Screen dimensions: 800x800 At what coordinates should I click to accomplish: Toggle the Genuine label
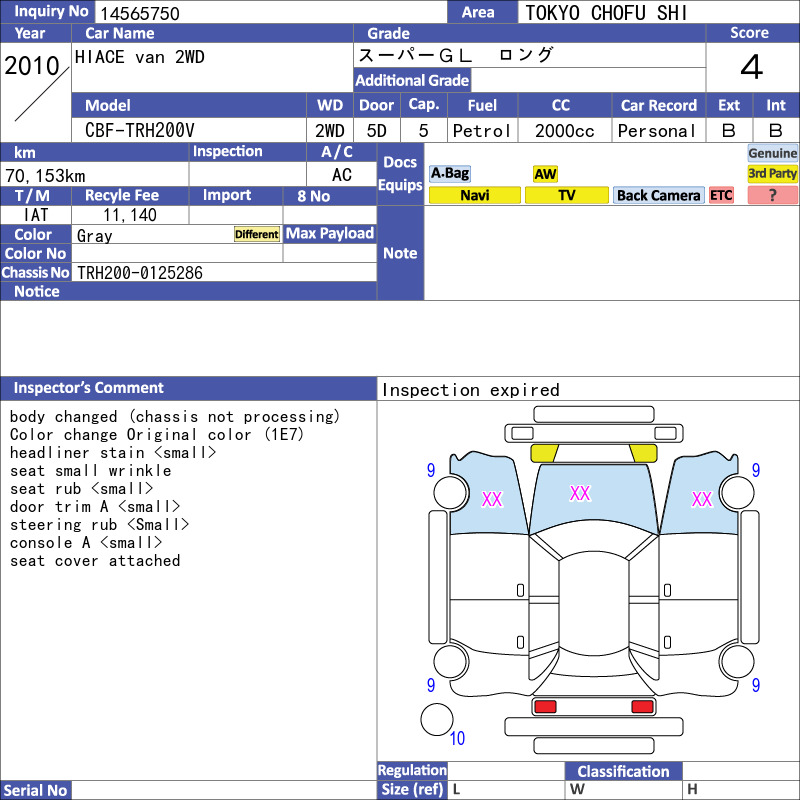point(772,153)
